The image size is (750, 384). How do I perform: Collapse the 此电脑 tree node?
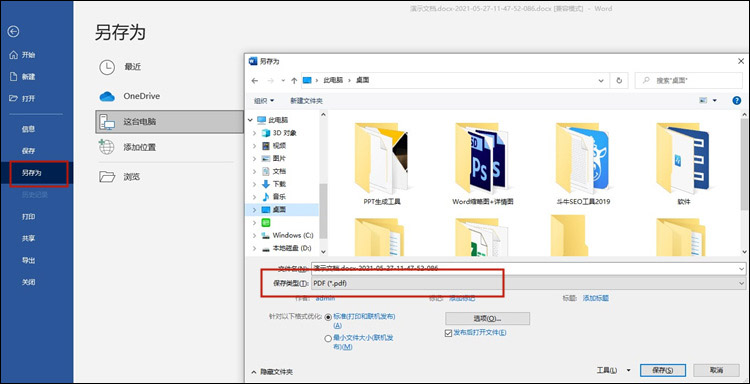pyautogui.click(x=251, y=120)
